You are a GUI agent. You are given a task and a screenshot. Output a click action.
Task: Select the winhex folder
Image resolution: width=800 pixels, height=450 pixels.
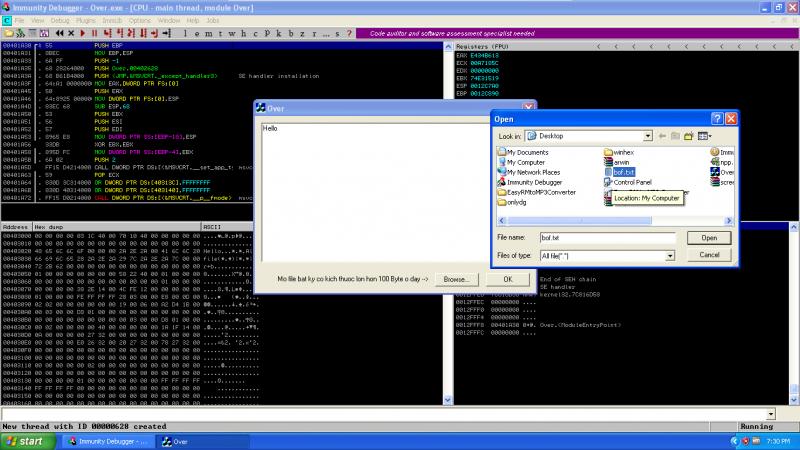pyautogui.click(x=619, y=153)
